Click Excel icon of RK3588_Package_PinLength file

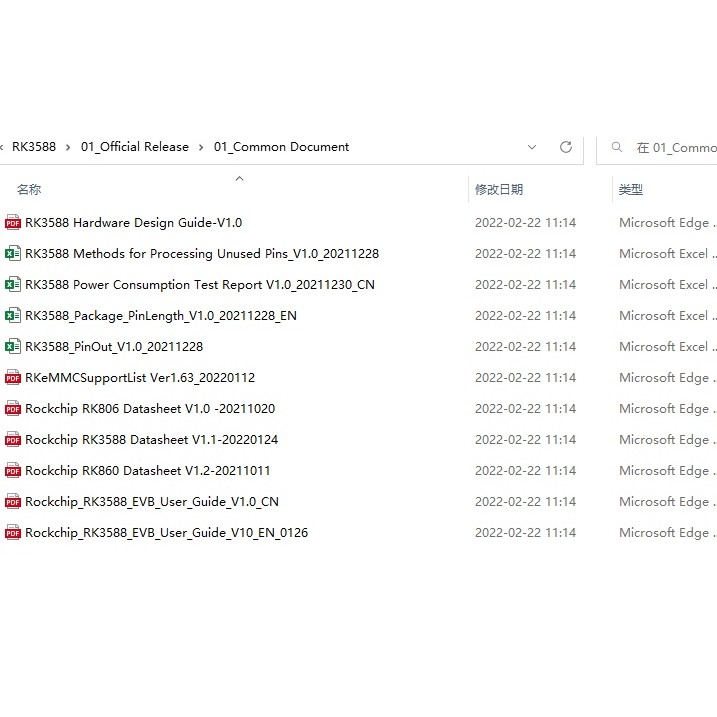pyautogui.click(x=13, y=316)
